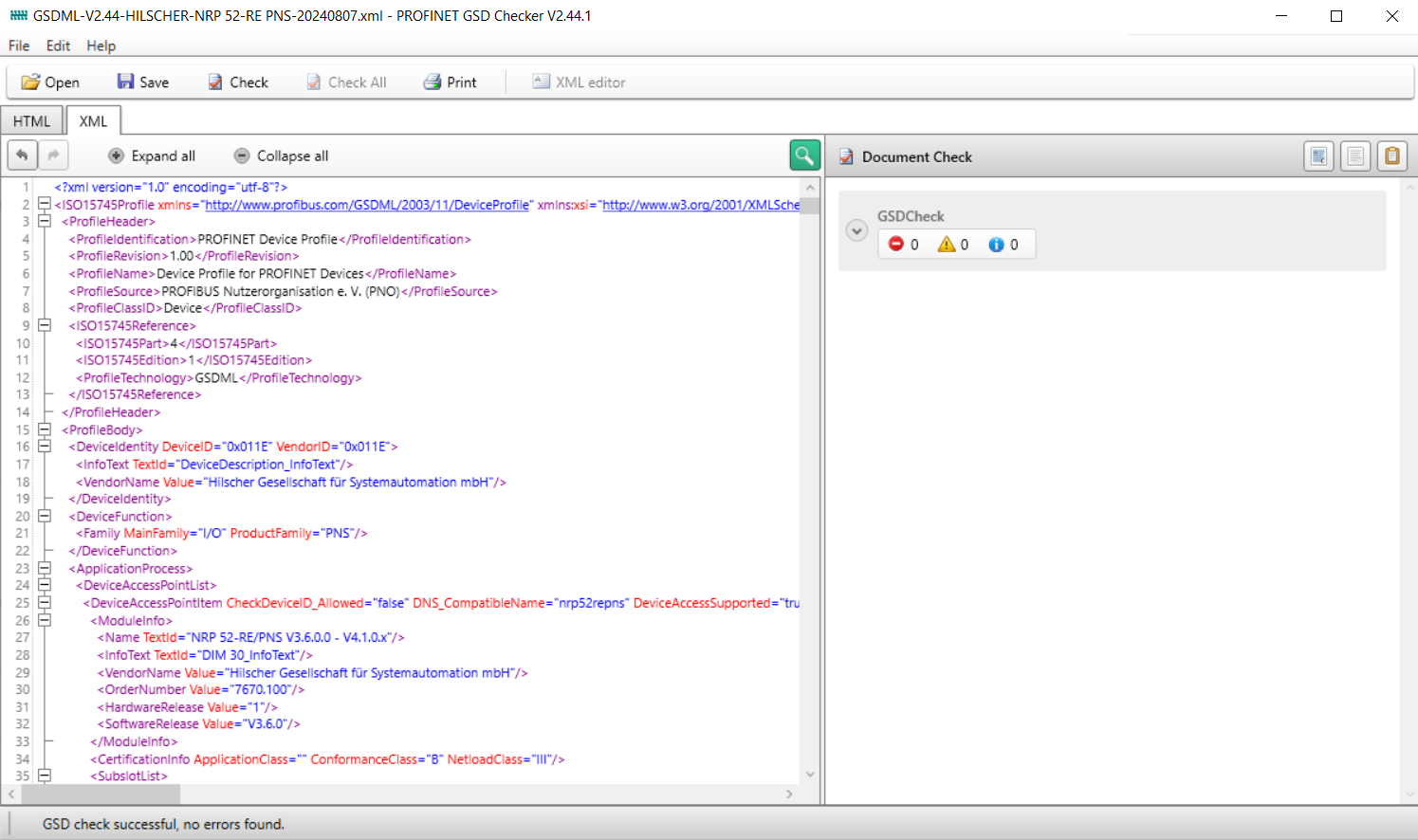
Task: Save the current GSDML file
Action: [142, 82]
